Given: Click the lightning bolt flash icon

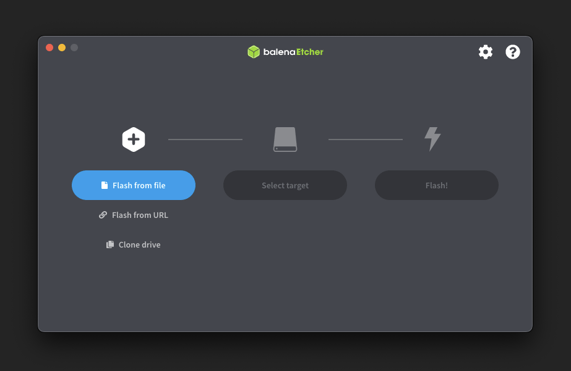Looking at the screenshot, I should coord(433,139).
